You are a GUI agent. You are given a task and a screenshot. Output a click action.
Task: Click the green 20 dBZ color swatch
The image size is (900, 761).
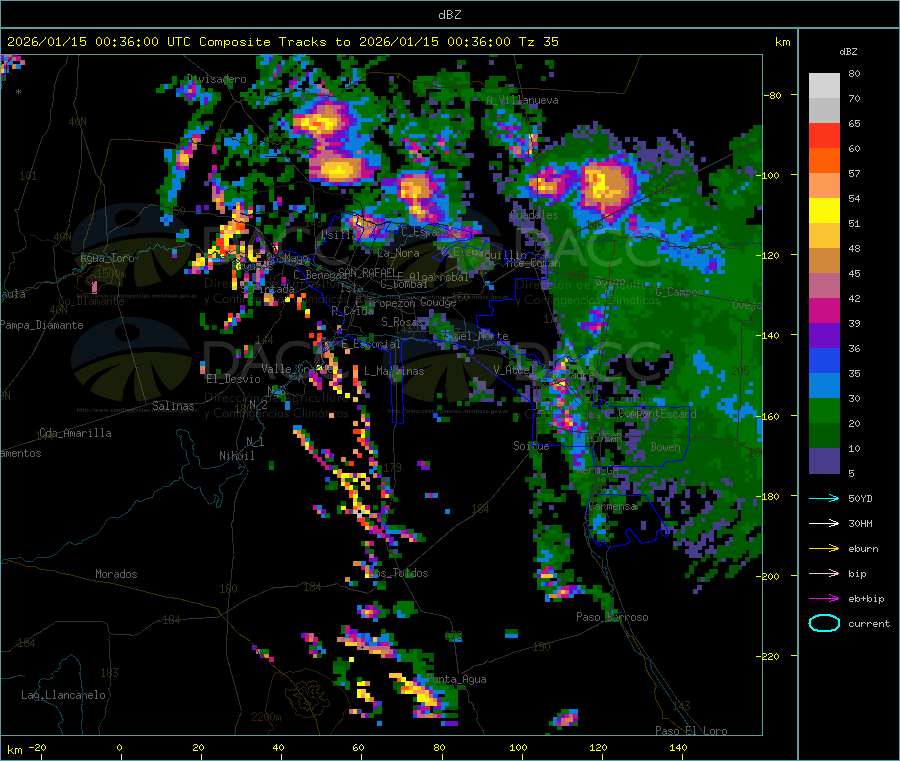(x=824, y=410)
